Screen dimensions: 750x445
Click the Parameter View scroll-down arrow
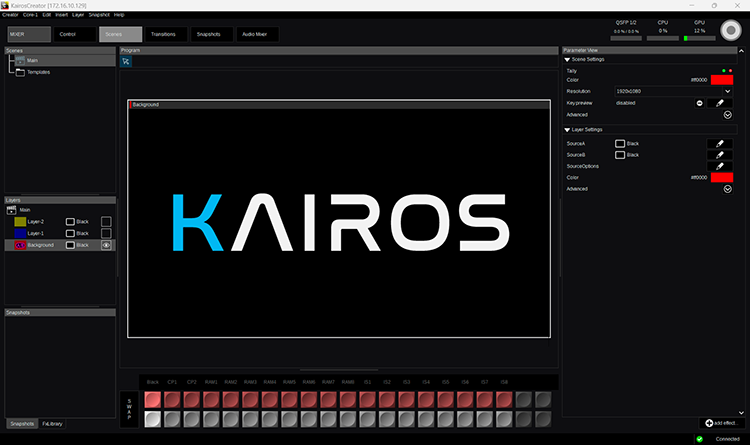(741, 413)
